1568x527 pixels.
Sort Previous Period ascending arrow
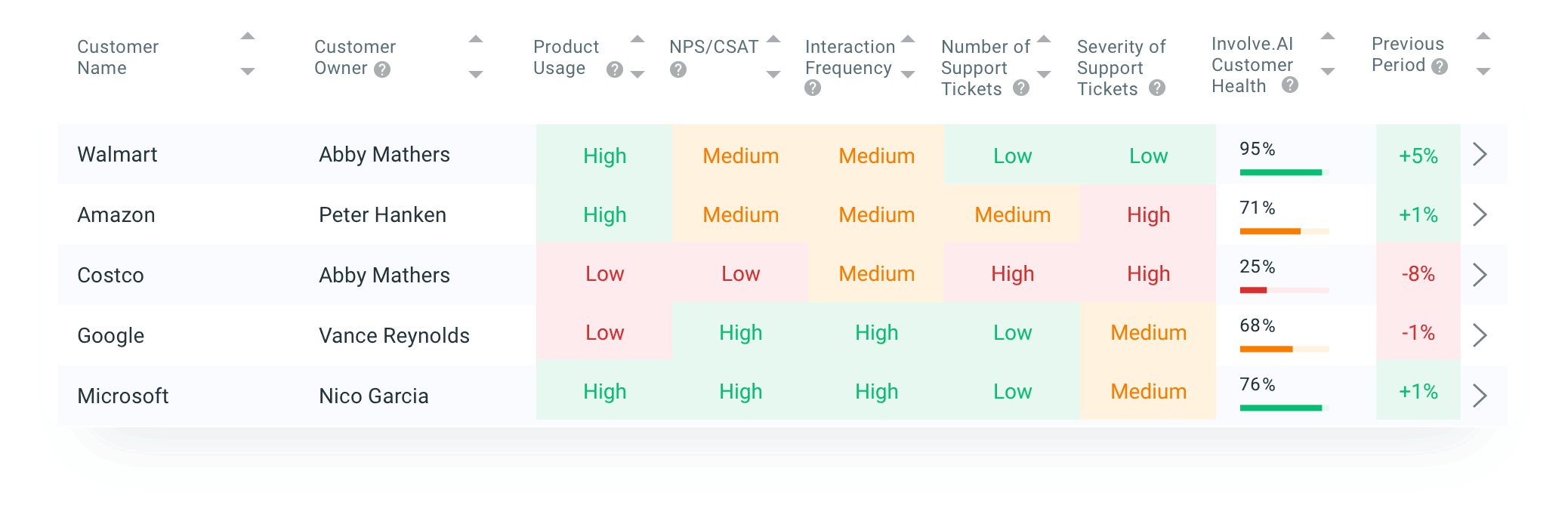click(x=1483, y=36)
